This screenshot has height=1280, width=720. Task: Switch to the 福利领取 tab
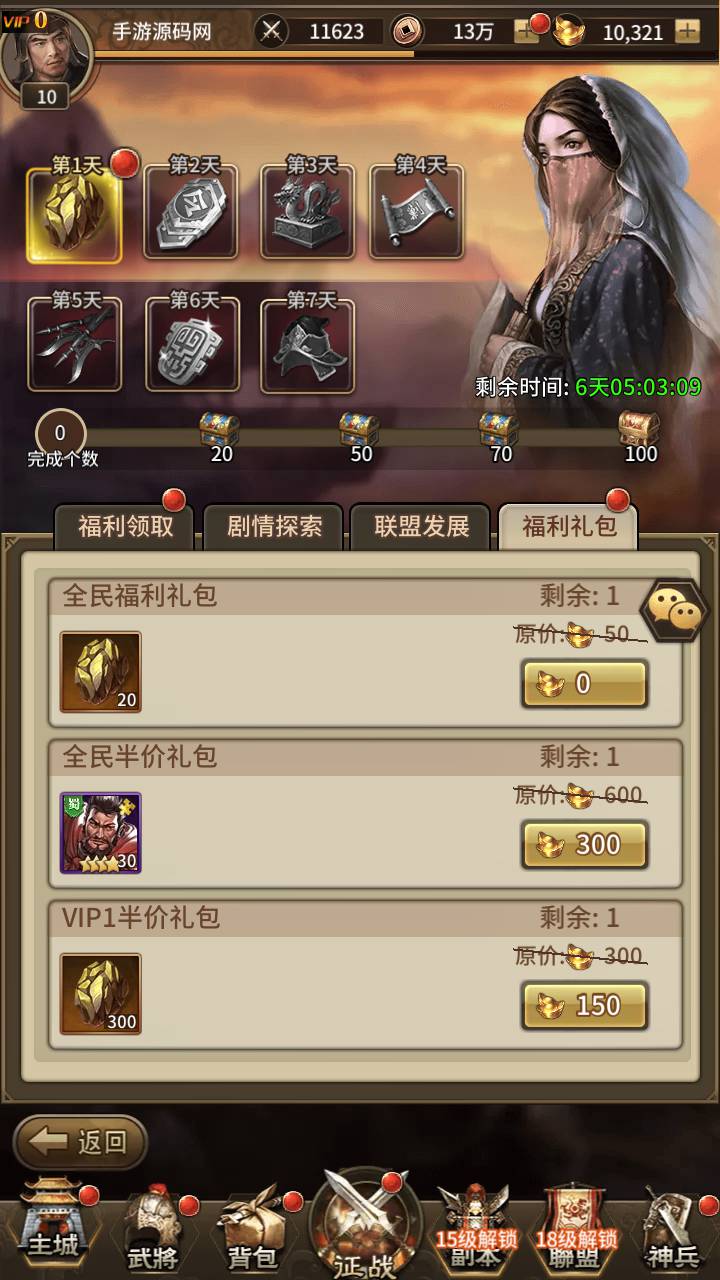(126, 527)
